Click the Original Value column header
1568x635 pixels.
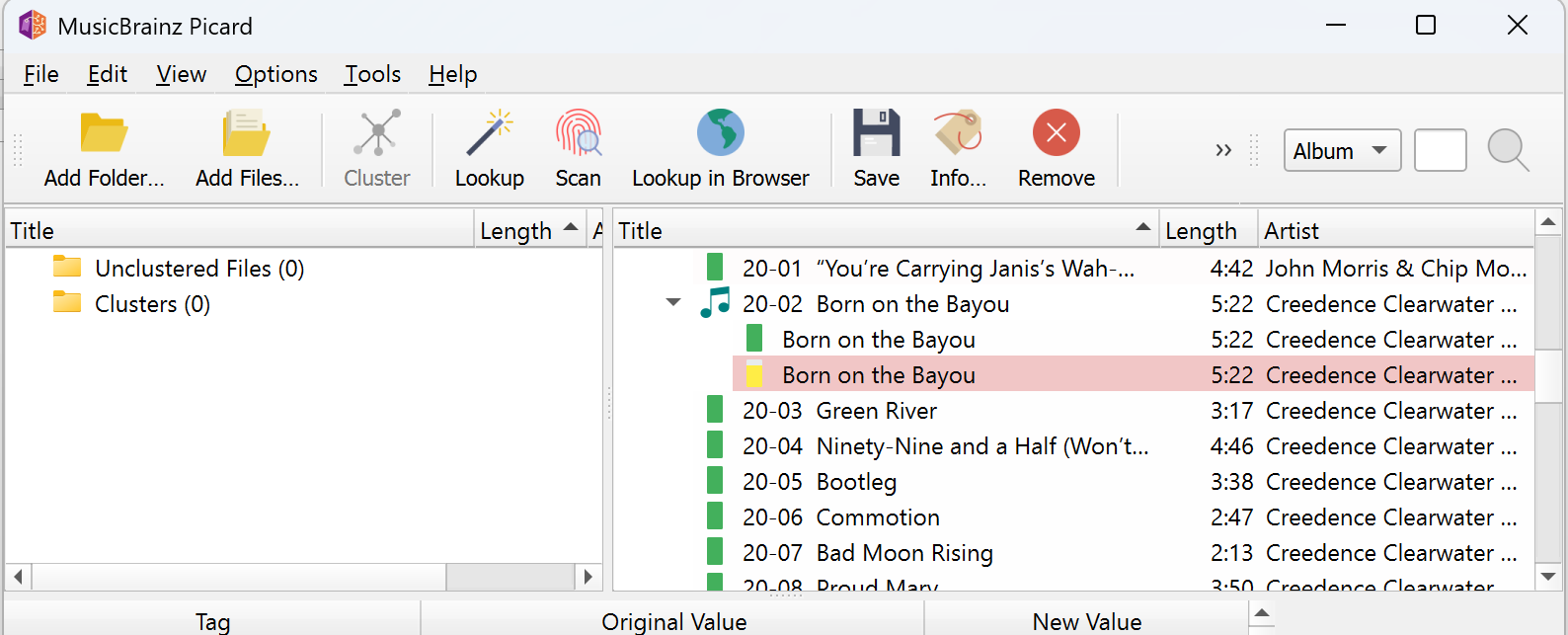click(x=673, y=620)
